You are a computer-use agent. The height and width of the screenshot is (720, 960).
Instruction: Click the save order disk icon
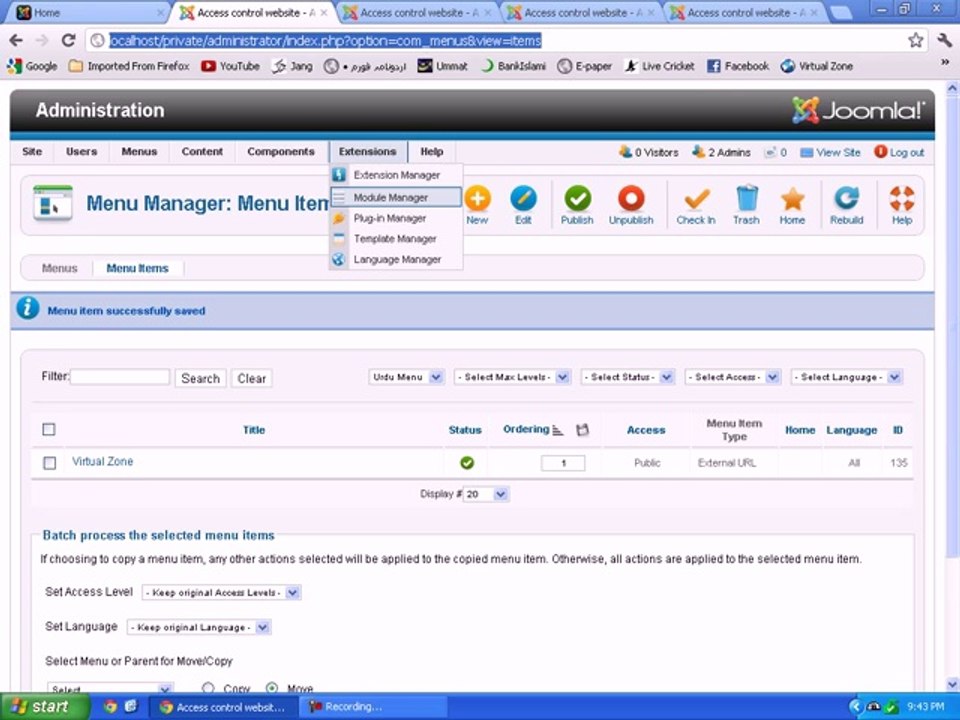tap(582, 430)
